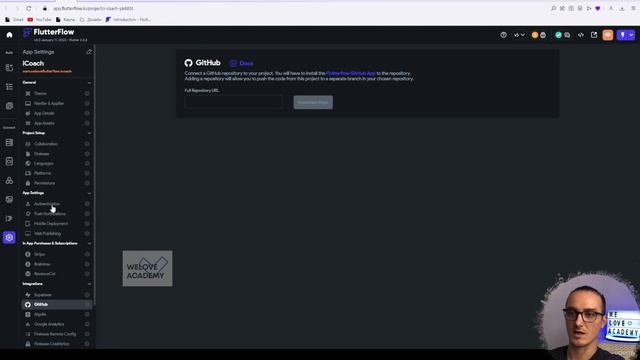Open the Firestore collections table icon
The image size is (640, 360).
[9, 143]
